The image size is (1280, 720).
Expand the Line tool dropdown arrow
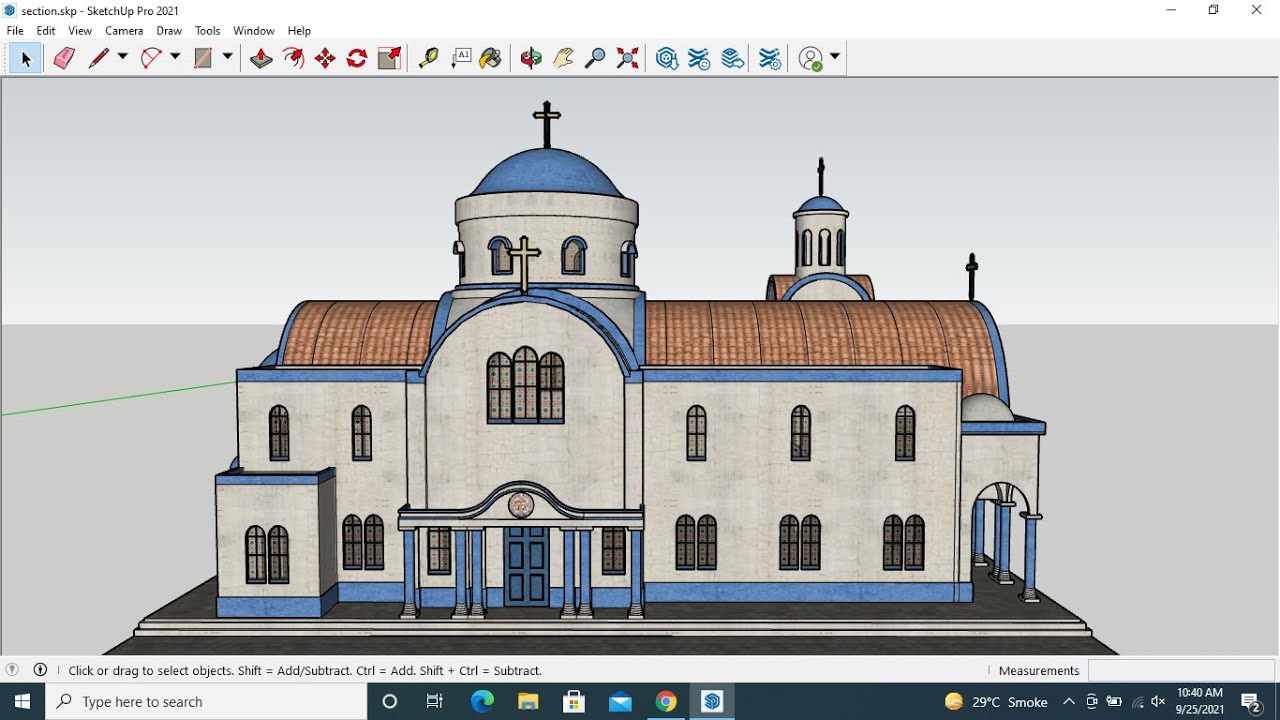[x=123, y=57]
